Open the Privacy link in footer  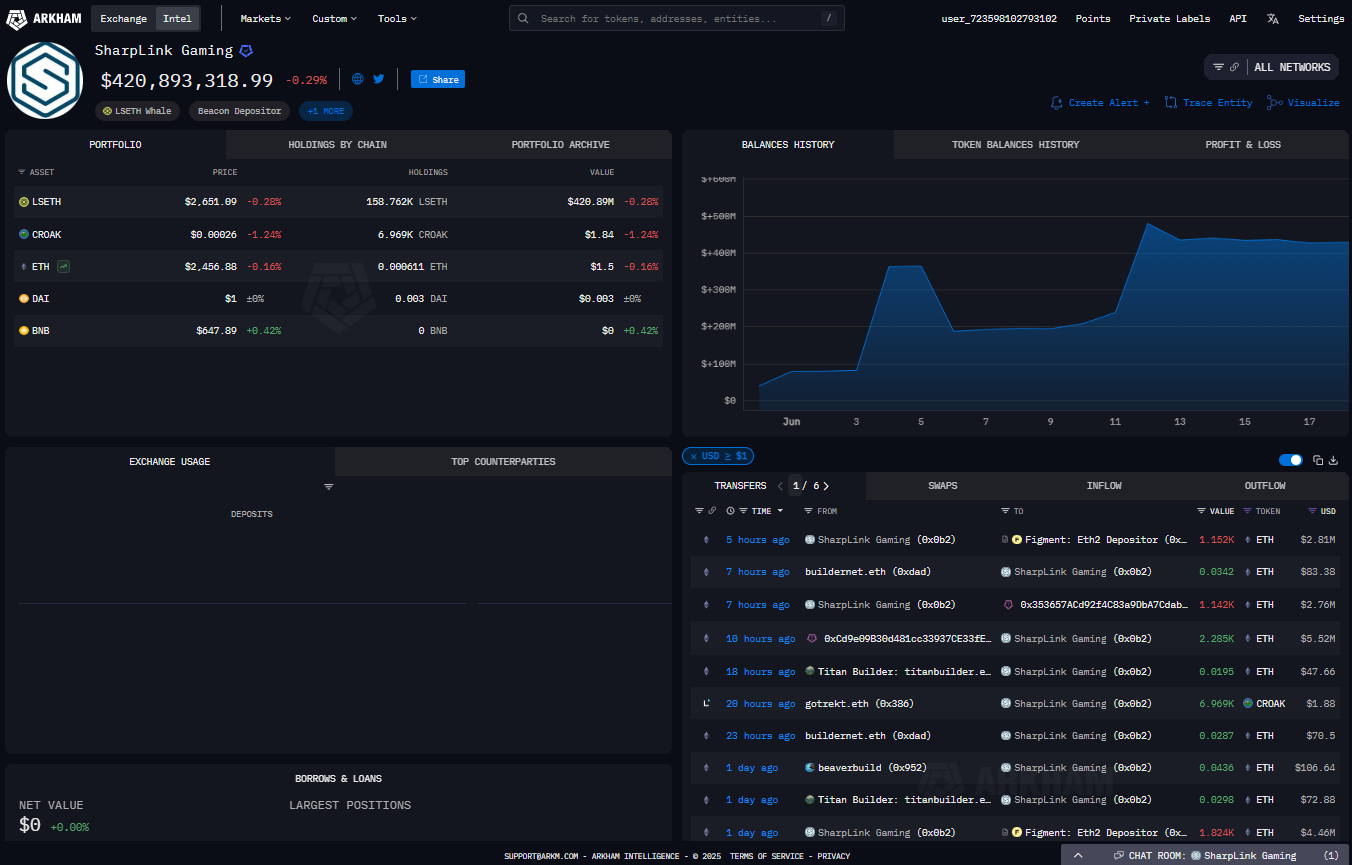coord(833,856)
